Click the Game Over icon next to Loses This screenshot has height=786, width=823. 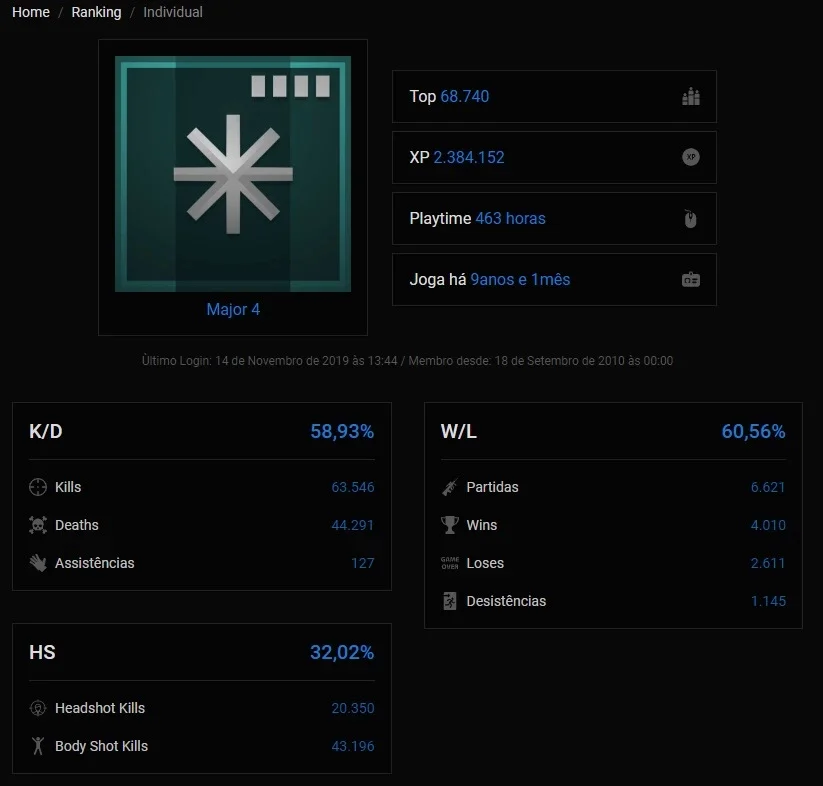click(x=450, y=563)
